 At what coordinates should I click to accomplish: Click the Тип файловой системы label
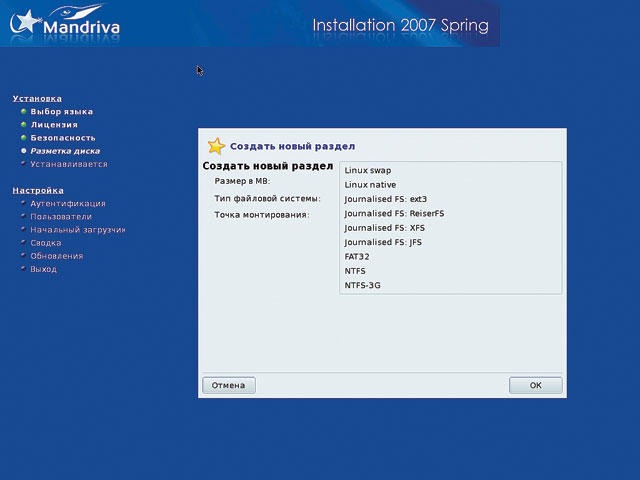coord(267,198)
